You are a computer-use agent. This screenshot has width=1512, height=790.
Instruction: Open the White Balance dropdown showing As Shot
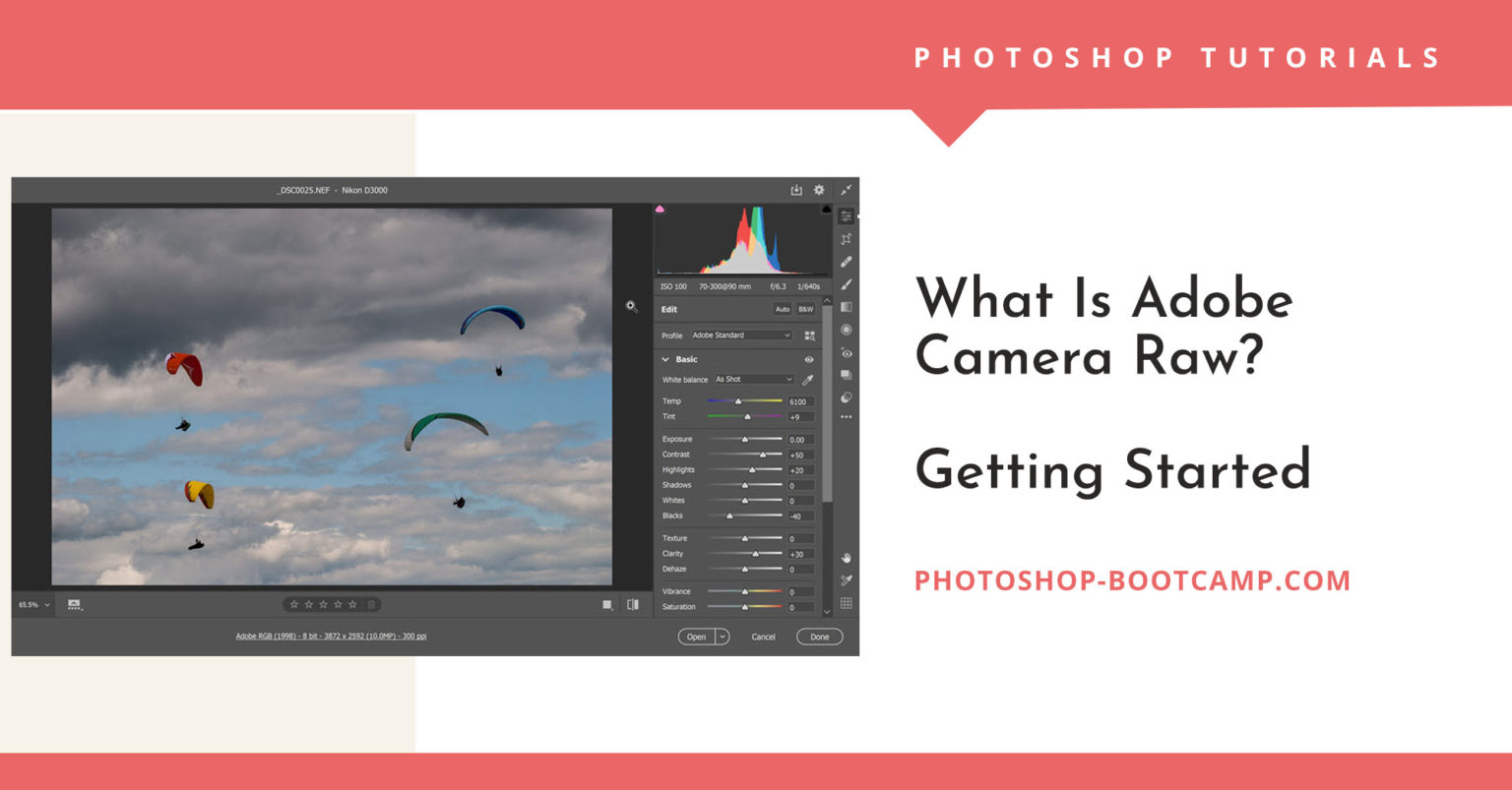point(754,380)
